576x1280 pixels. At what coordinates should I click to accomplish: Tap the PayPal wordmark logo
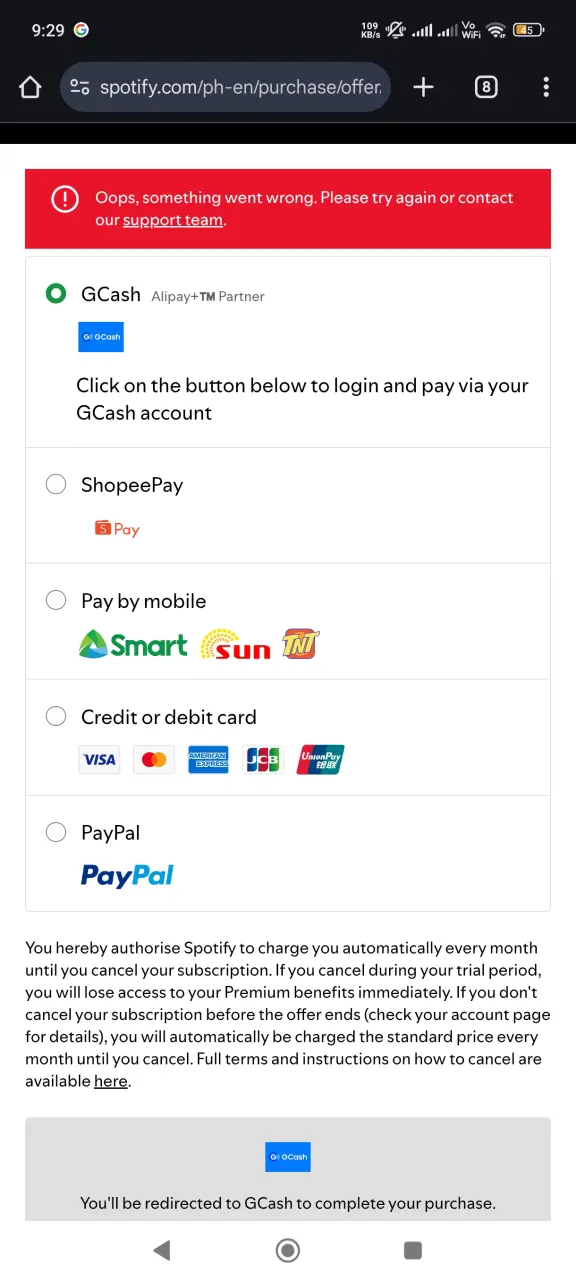(x=127, y=876)
